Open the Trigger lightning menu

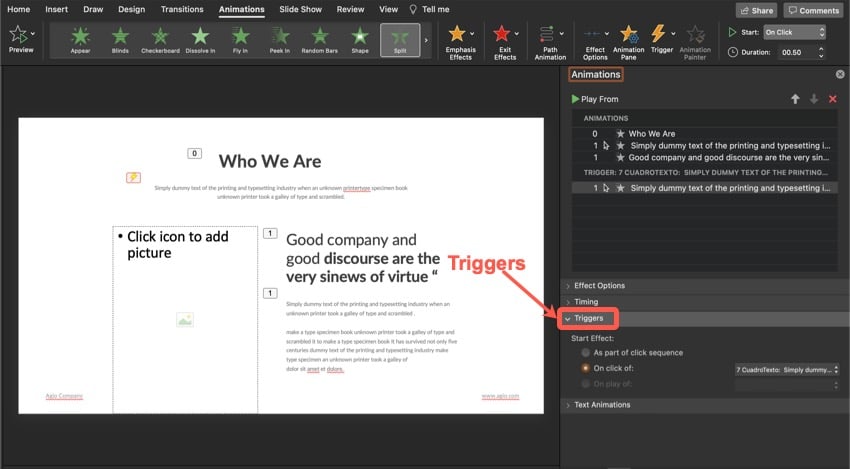(662, 40)
